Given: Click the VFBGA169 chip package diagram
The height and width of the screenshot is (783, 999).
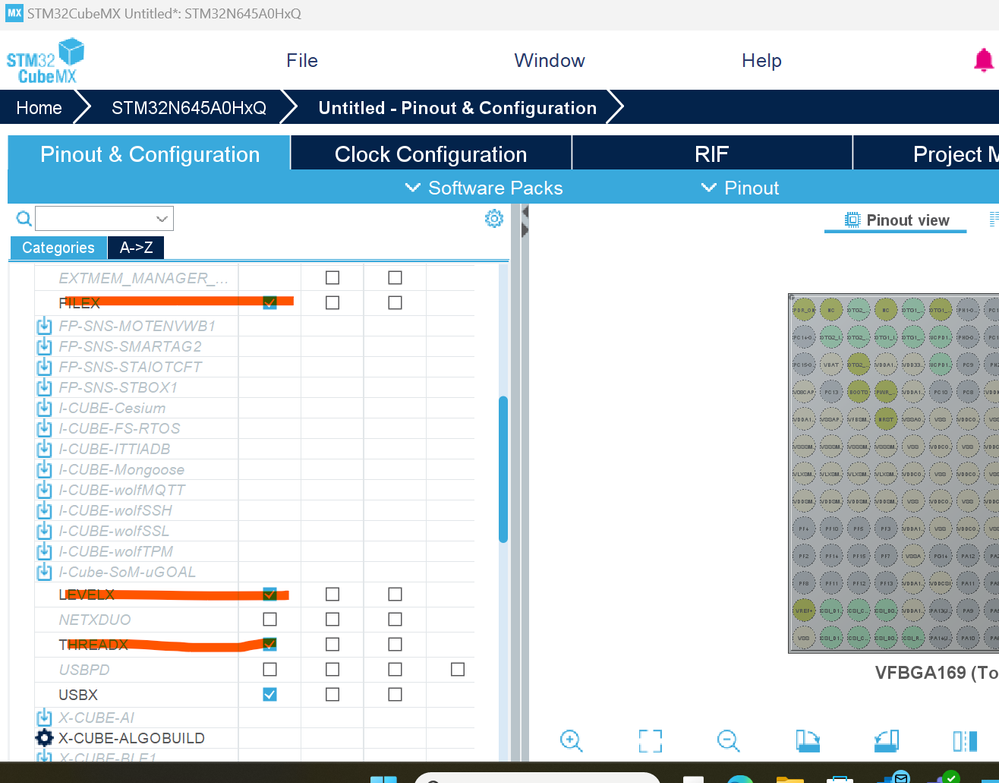Looking at the screenshot, I should [893, 473].
